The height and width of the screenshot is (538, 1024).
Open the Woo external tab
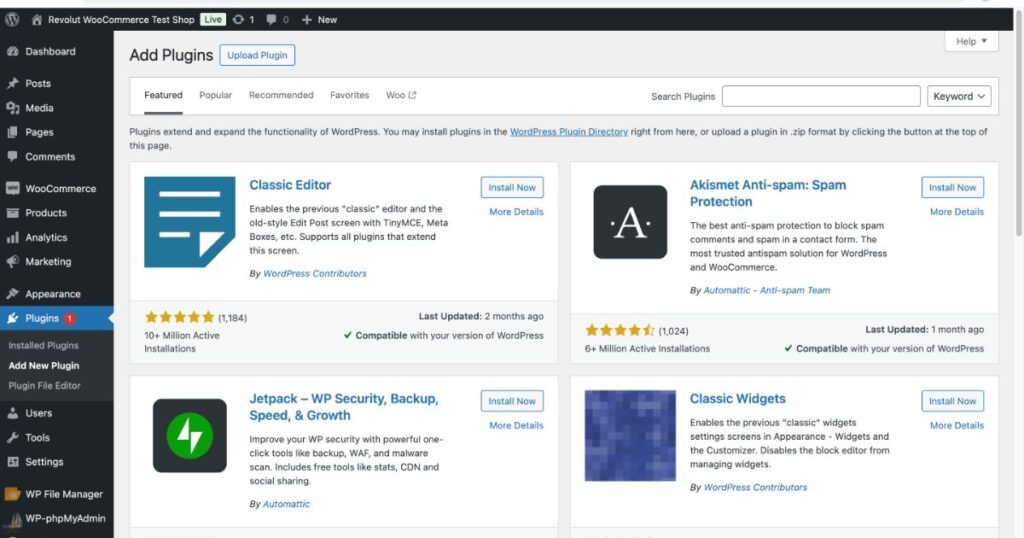click(401, 95)
